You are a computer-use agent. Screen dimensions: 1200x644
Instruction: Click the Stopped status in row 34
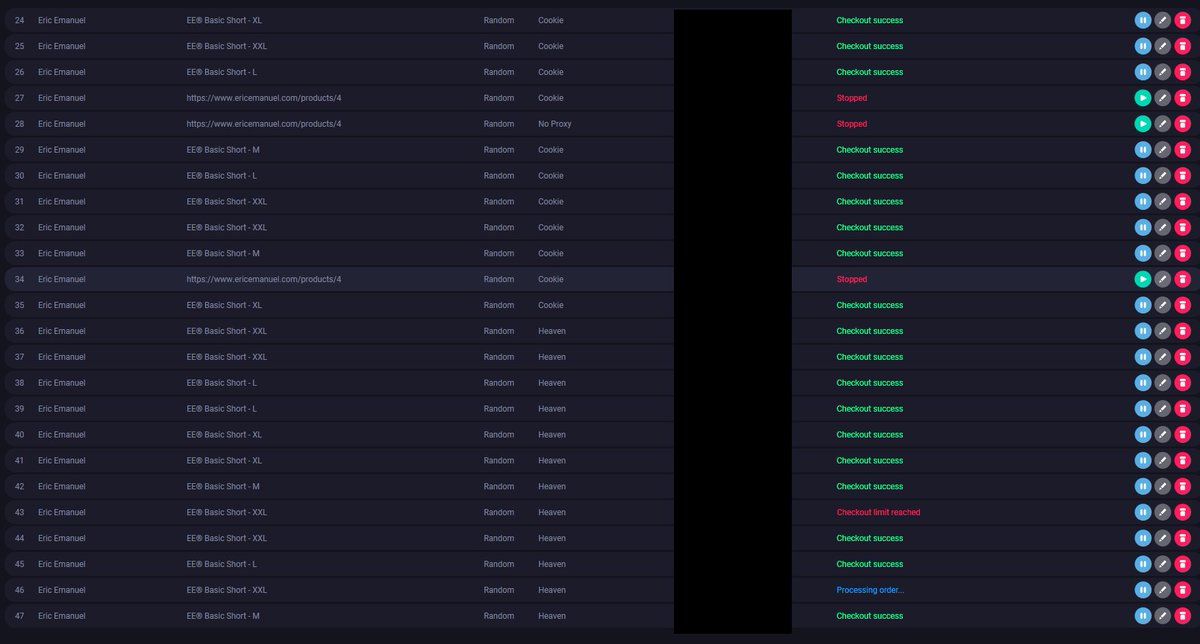click(852, 279)
